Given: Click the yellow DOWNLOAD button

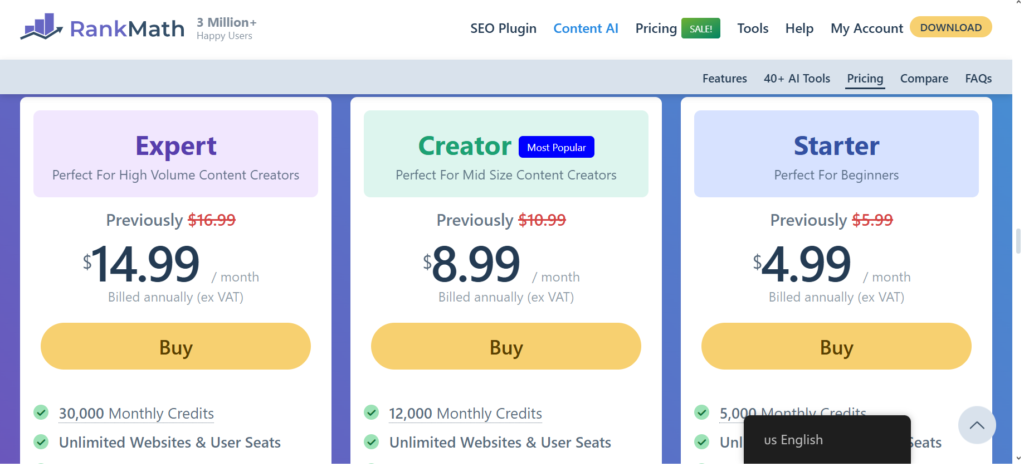Looking at the screenshot, I should coord(951,27).
